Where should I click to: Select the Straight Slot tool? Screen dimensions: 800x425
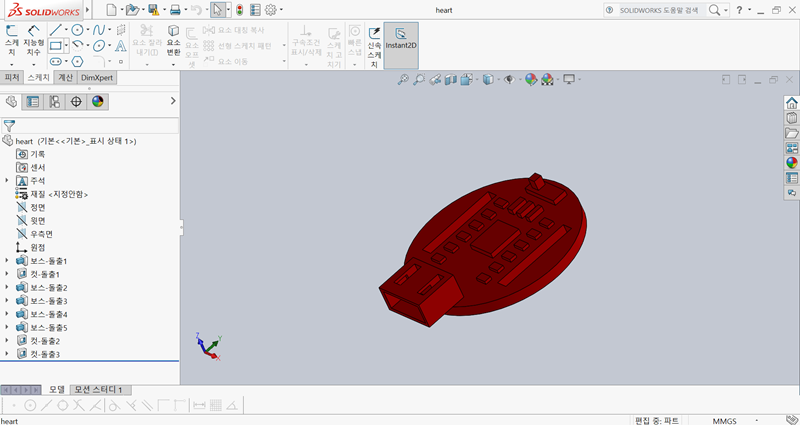point(56,62)
